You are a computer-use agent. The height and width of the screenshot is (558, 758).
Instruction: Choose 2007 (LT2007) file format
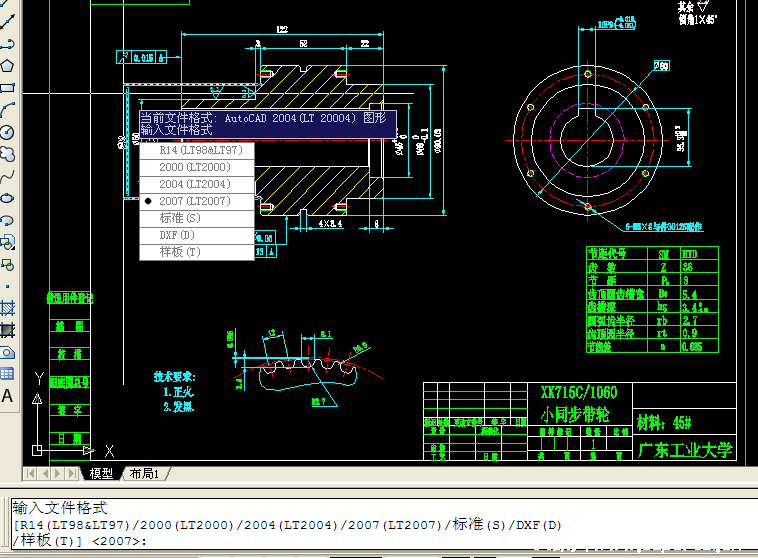(x=197, y=201)
